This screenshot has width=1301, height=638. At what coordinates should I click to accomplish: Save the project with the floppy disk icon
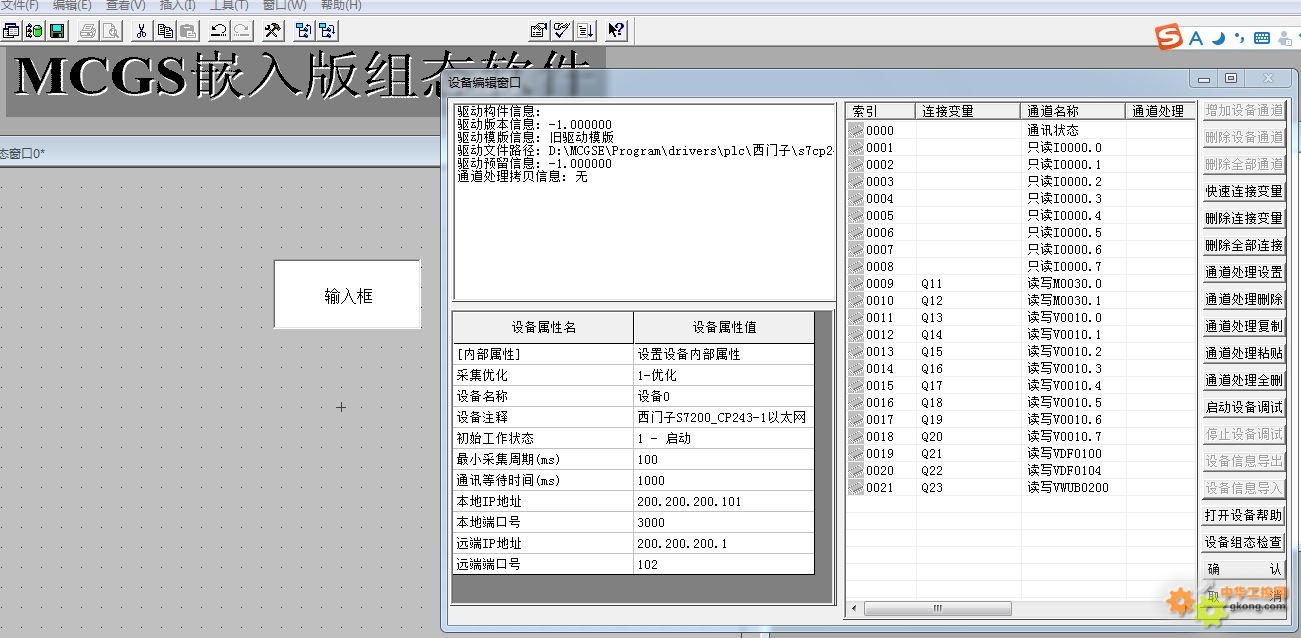tap(56, 30)
